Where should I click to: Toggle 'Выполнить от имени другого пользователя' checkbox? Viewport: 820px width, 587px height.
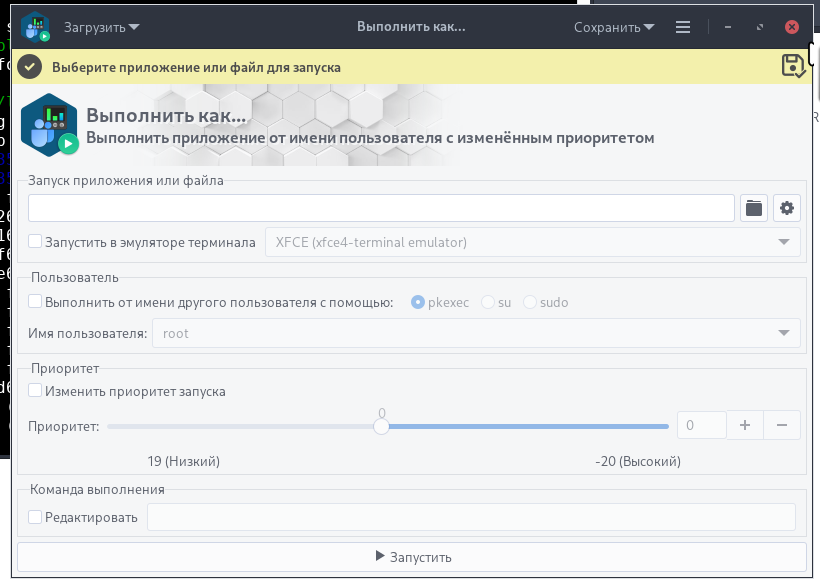click(x=35, y=302)
